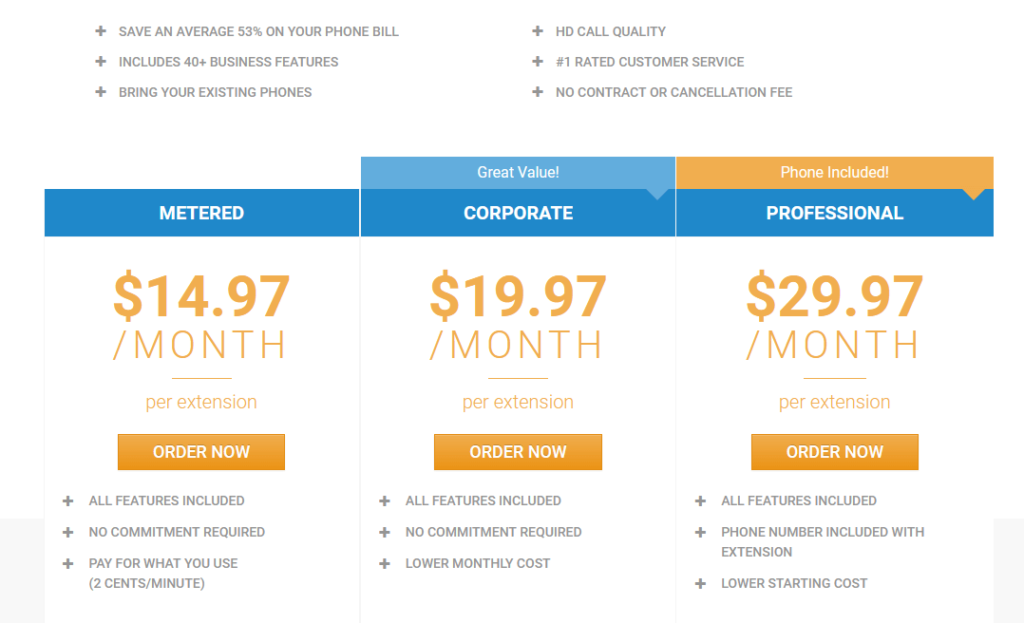Viewport: 1024px width, 623px height.
Task: Click plus icon beside Lower Monthly Cost
Action: (x=385, y=563)
